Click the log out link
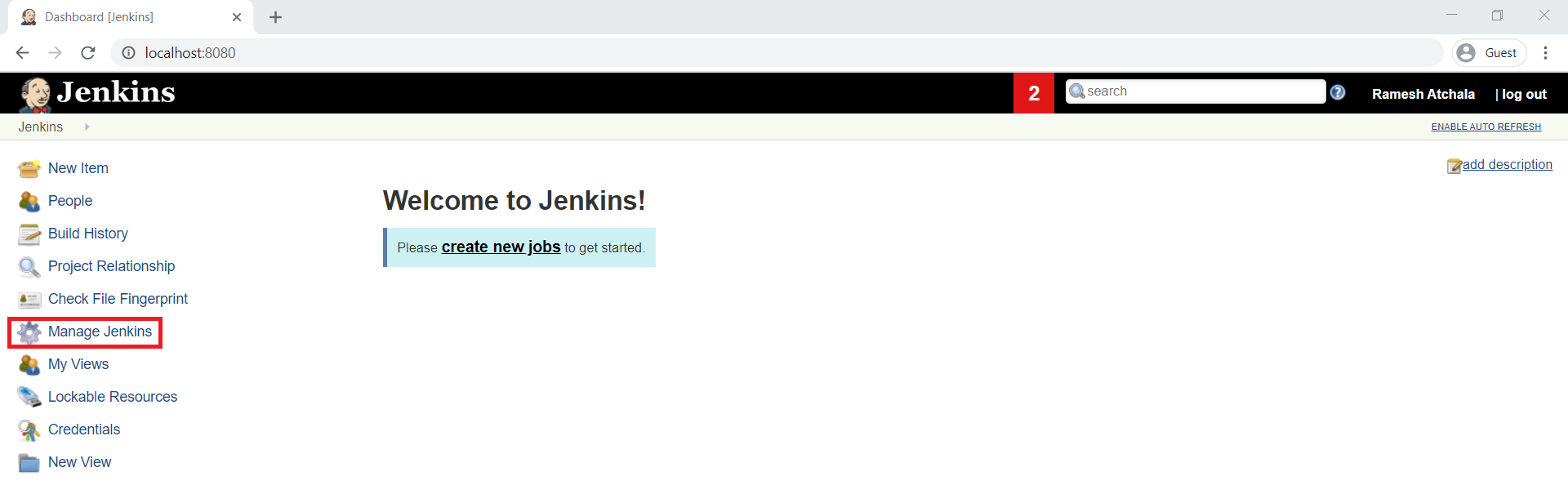Image resolution: width=1568 pixels, height=494 pixels. pos(1524,95)
